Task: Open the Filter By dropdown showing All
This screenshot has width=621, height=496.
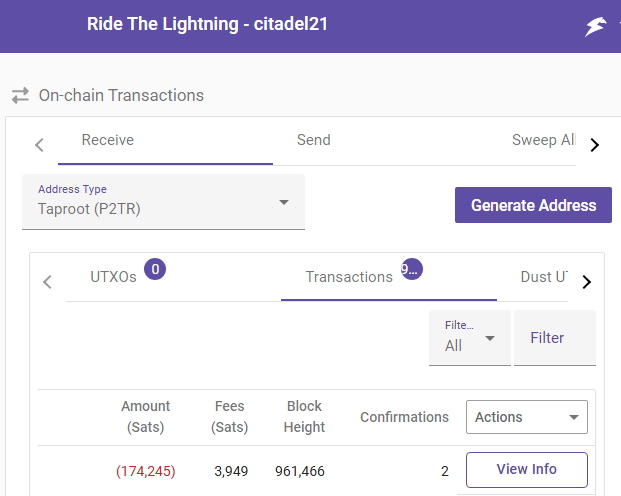Action: [x=470, y=338]
